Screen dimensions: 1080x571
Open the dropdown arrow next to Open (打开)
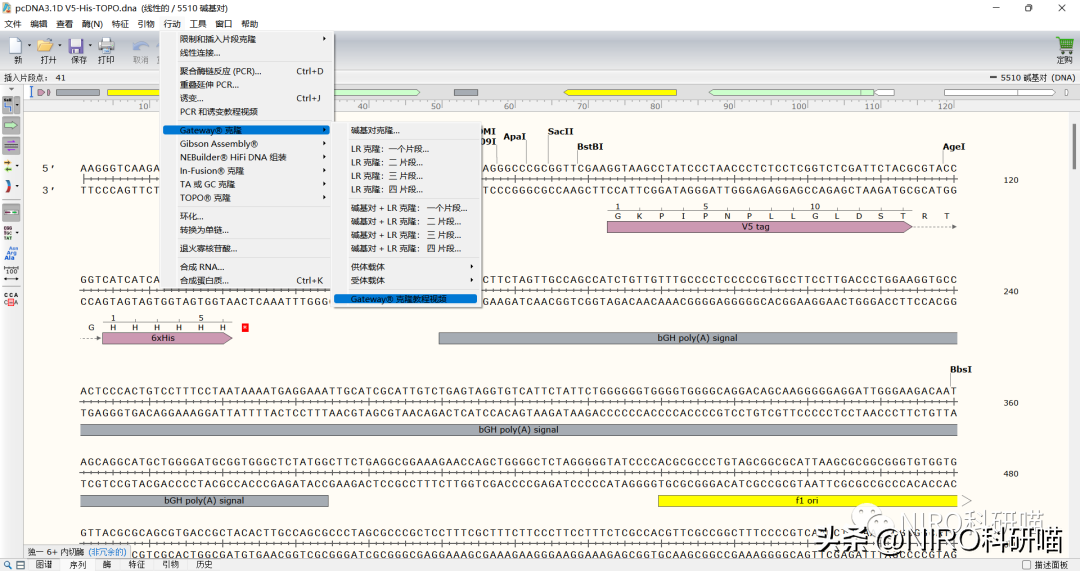tap(60, 46)
